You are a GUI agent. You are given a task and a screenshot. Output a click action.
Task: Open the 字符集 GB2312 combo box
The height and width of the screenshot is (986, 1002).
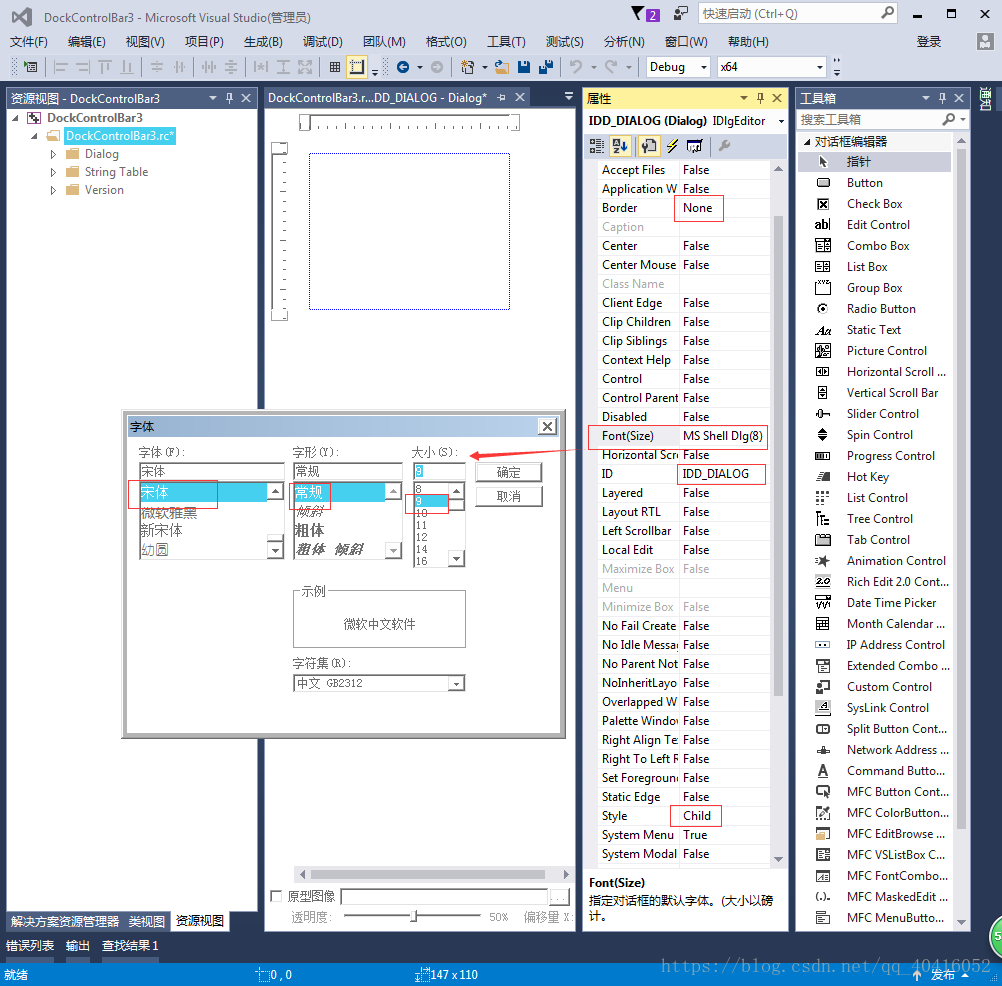[379, 683]
